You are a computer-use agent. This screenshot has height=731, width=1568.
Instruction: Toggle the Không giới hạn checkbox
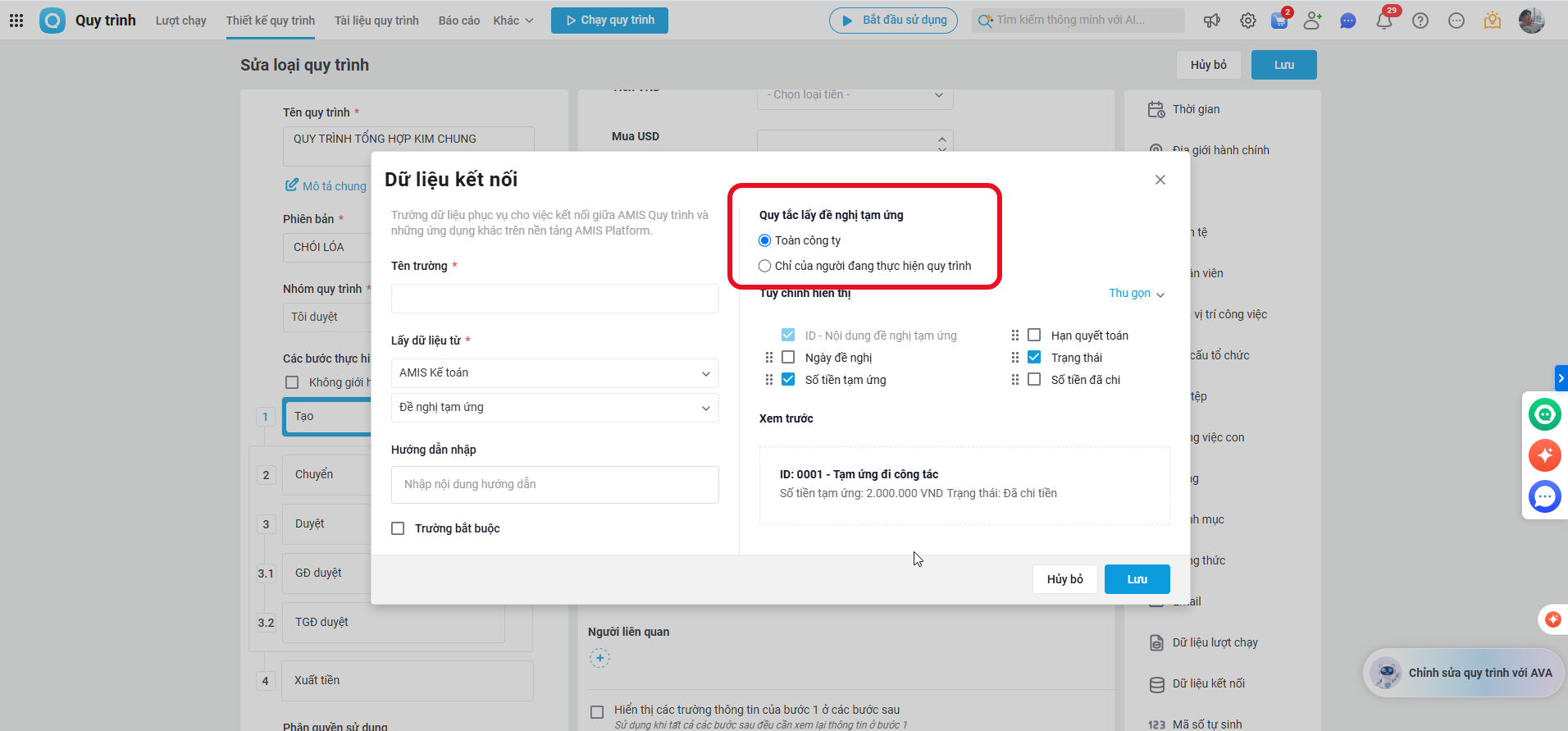(292, 382)
